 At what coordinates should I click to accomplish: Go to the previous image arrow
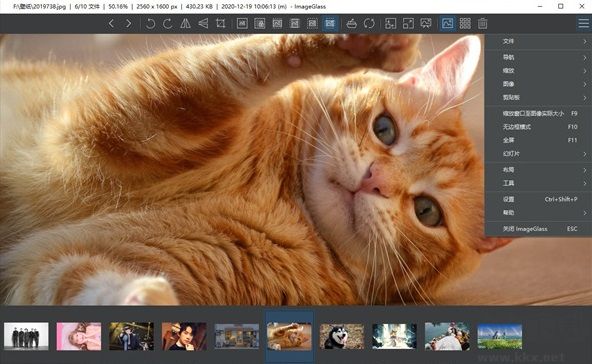[x=111, y=23]
